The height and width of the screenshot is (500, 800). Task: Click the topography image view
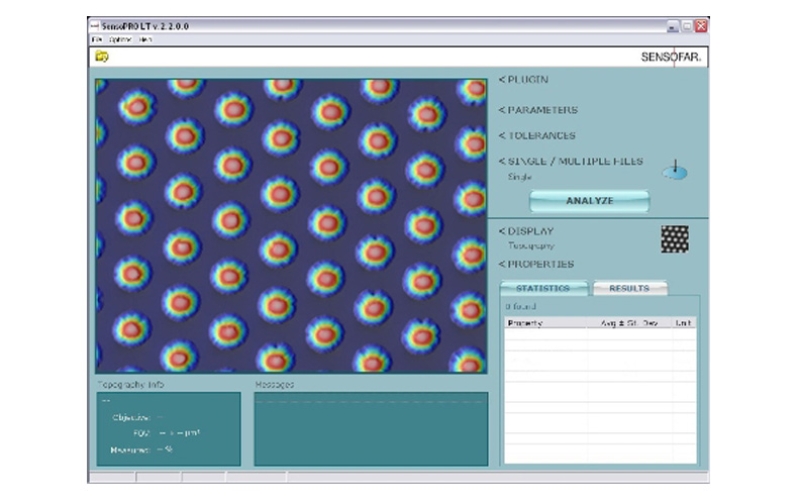(x=291, y=226)
